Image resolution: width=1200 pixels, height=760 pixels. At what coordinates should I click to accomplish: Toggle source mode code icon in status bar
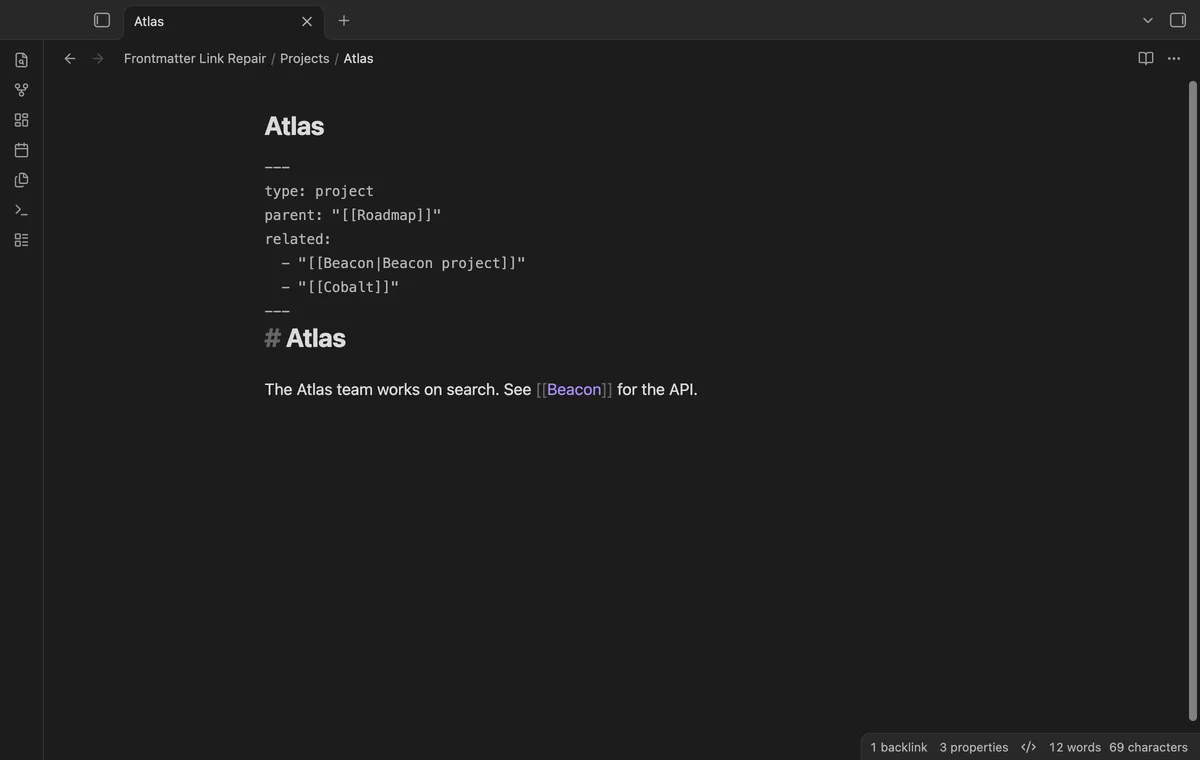click(x=1029, y=747)
